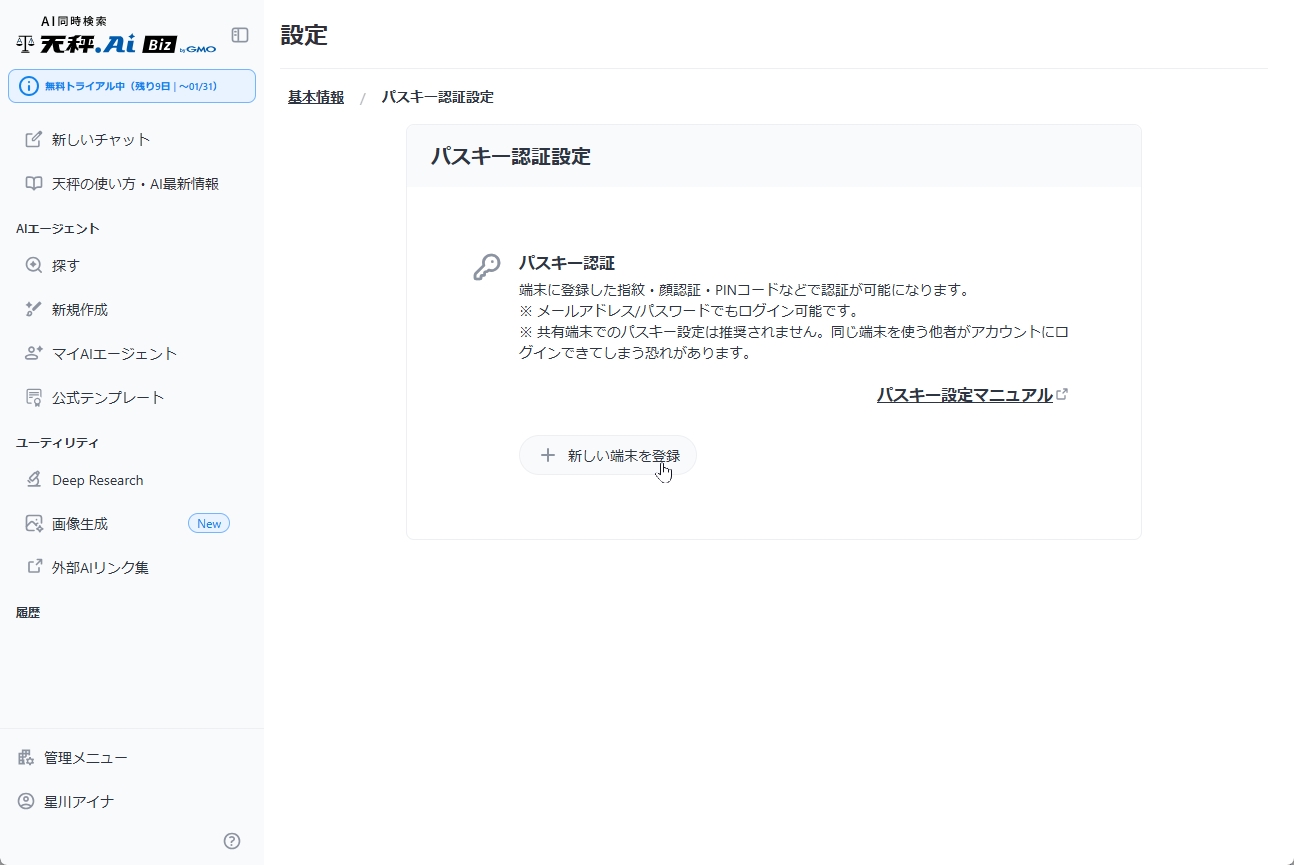Viewport: 1294px width, 865px height.
Task: Switch to the 基本情報 settings tab
Action: pos(314,97)
